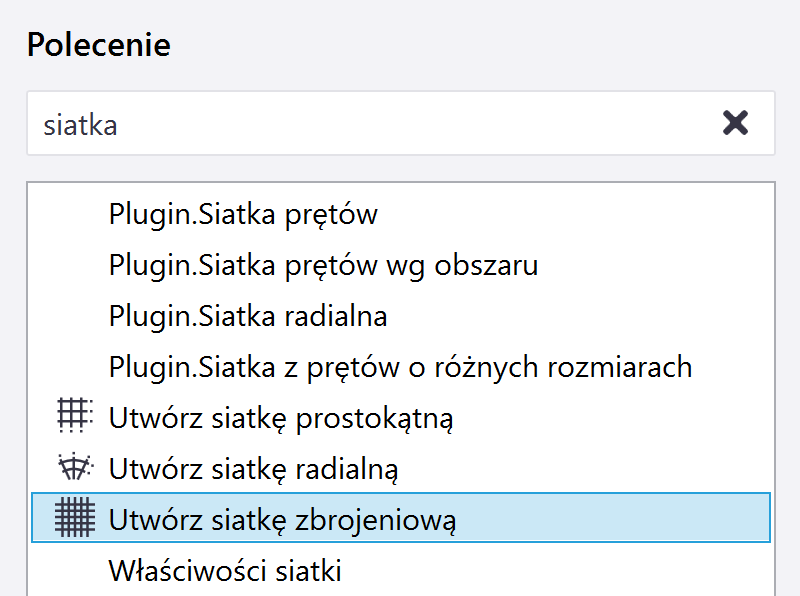Clear the search with the X icon
The height and width of the screenshot is (596, 800).
(x=735, y=123)
